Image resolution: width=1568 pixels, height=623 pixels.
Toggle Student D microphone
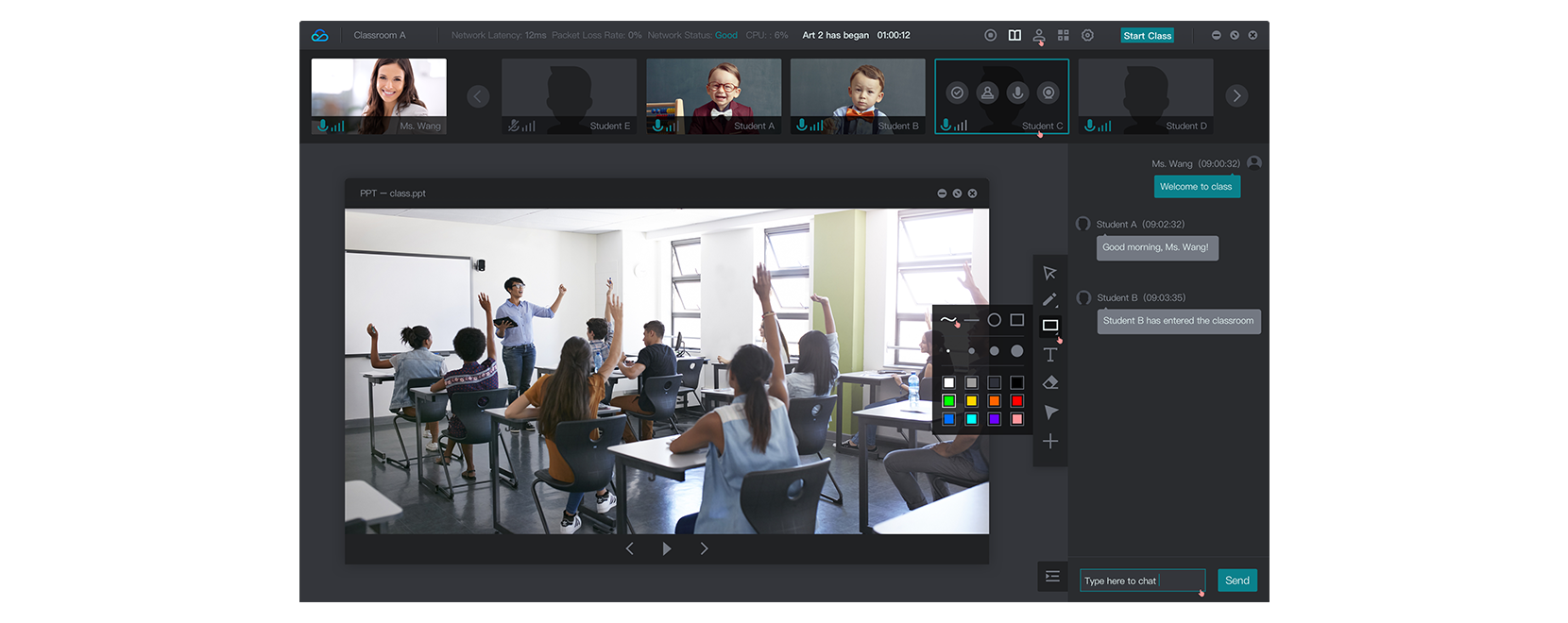[x=1090, y=126]
